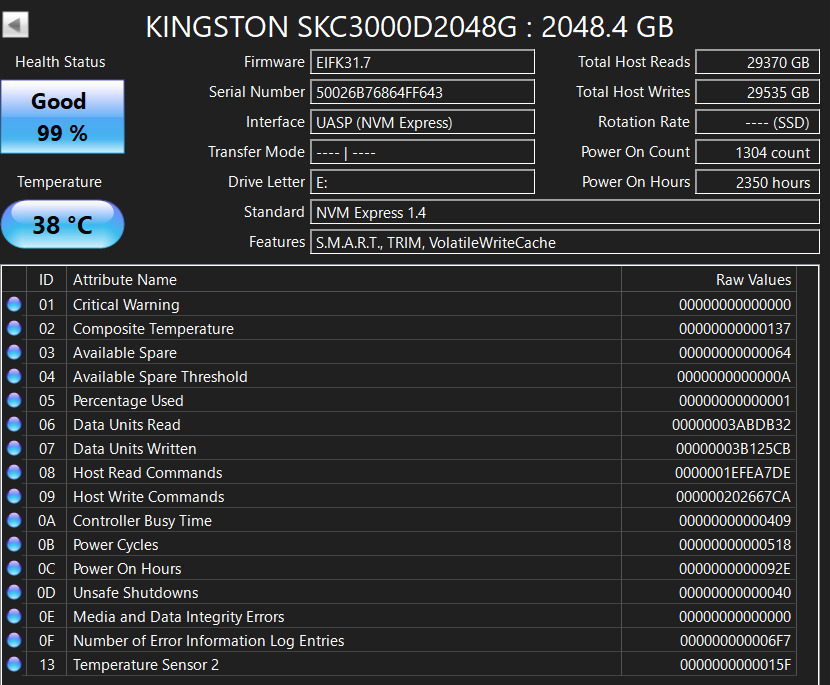
Task: Click the status orb for Host Read Commands
Action: pos(14,472)
